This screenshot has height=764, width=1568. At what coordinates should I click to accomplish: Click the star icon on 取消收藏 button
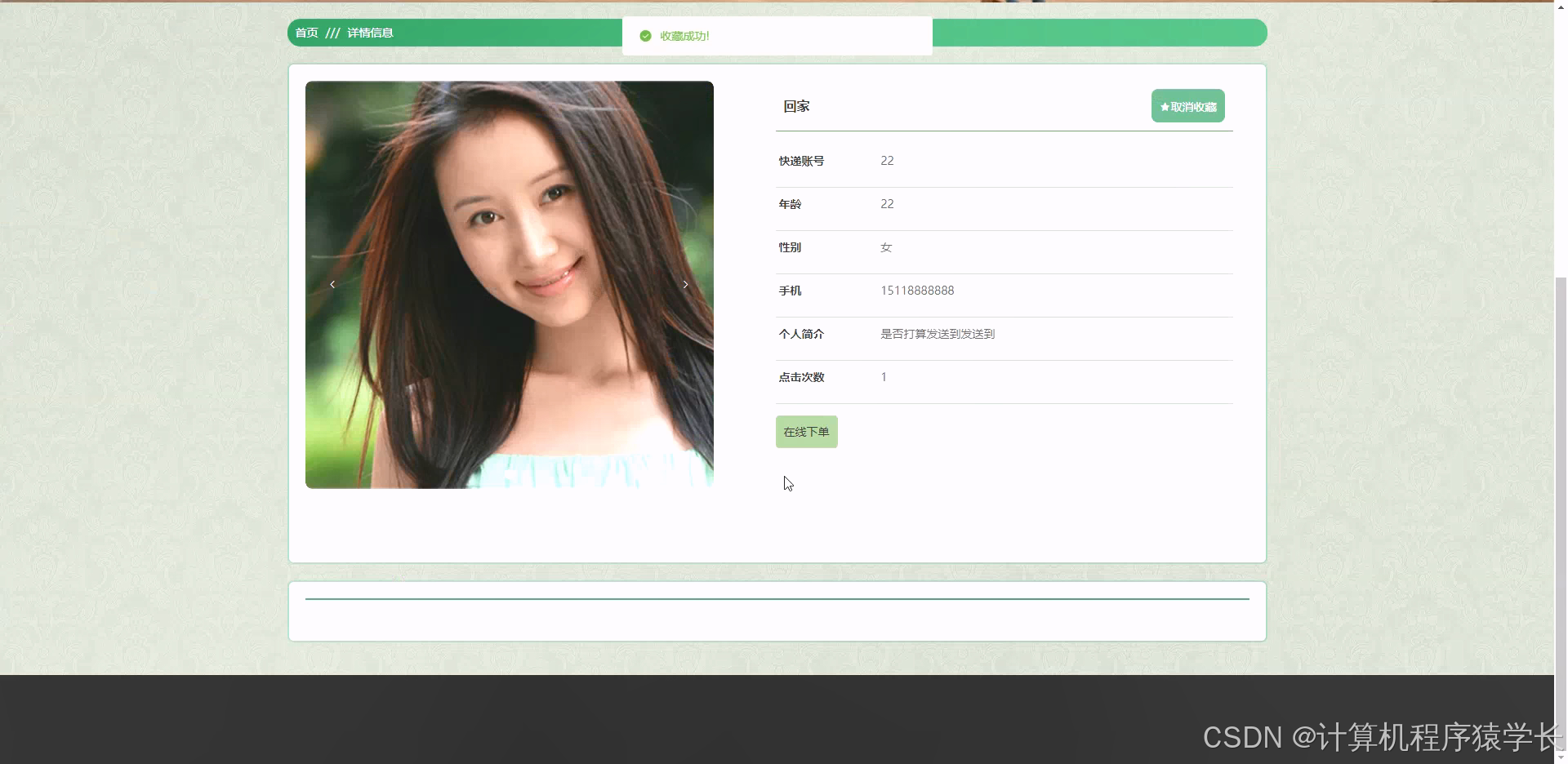[1163, 105]
